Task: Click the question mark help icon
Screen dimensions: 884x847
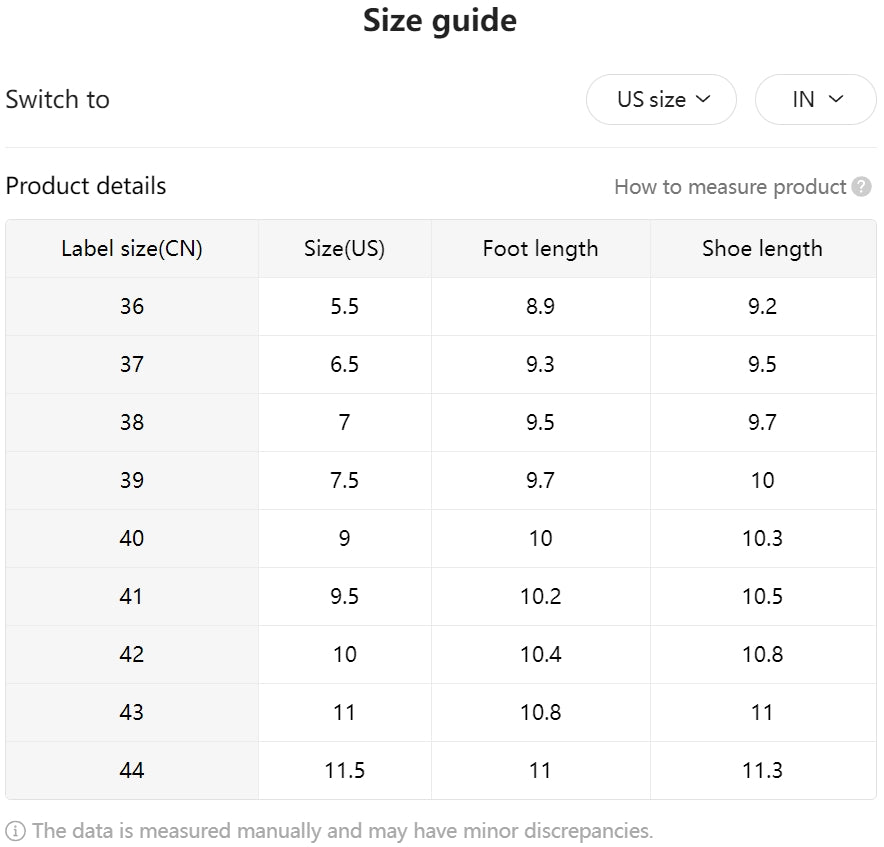Action: pyautogui.click(x=861, y=187)
